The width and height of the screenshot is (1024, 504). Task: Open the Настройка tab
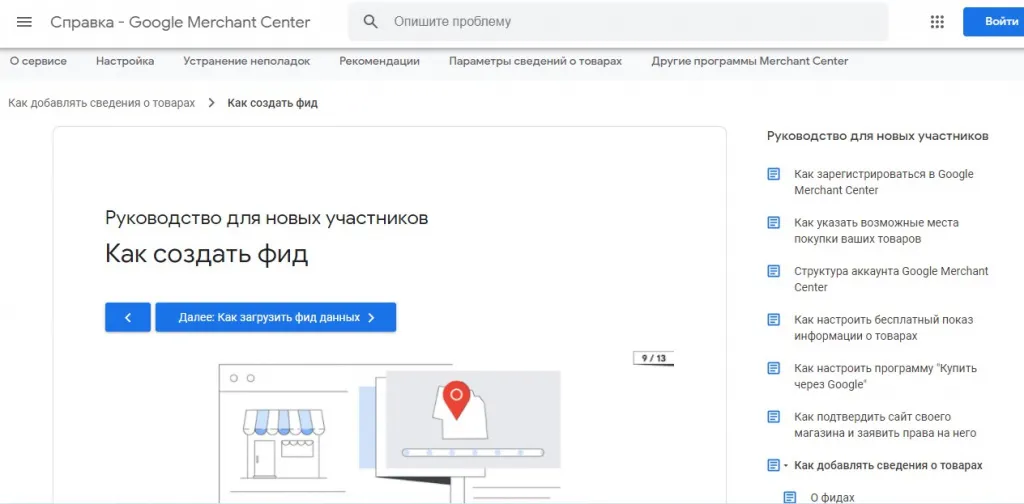pos(125,61)
